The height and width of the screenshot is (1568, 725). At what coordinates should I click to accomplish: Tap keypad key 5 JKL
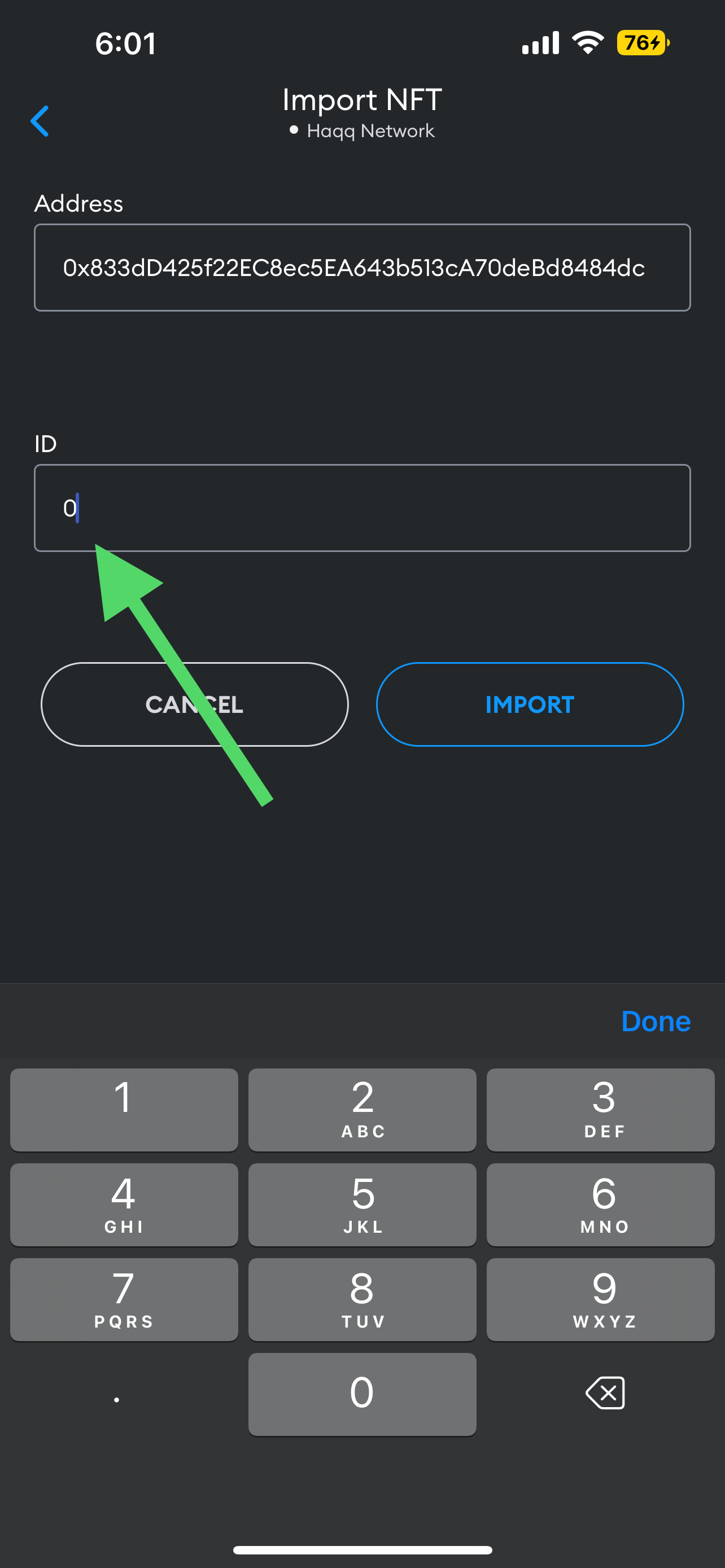click(x=362, y=1205)
